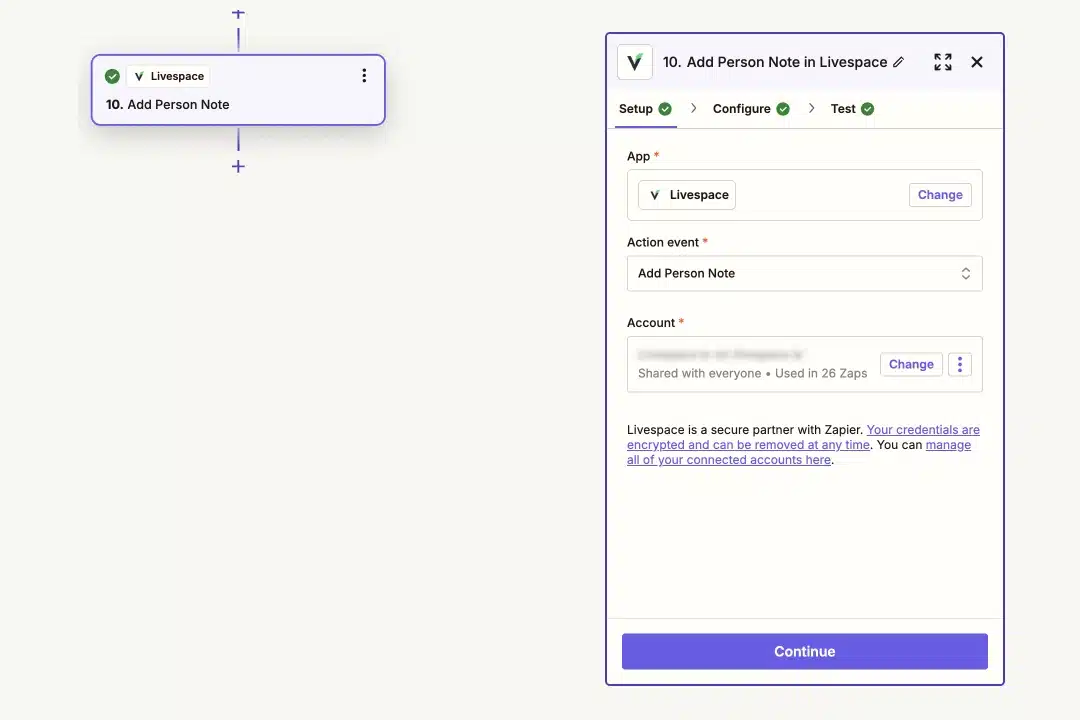The width and height of the screenshot is (1080, 720).
Task: Click the Livespace badge on step card
Action: coord(169,76)
